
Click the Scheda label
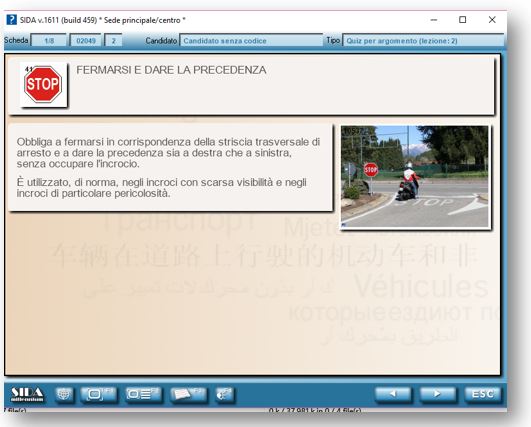click(16, 40)
